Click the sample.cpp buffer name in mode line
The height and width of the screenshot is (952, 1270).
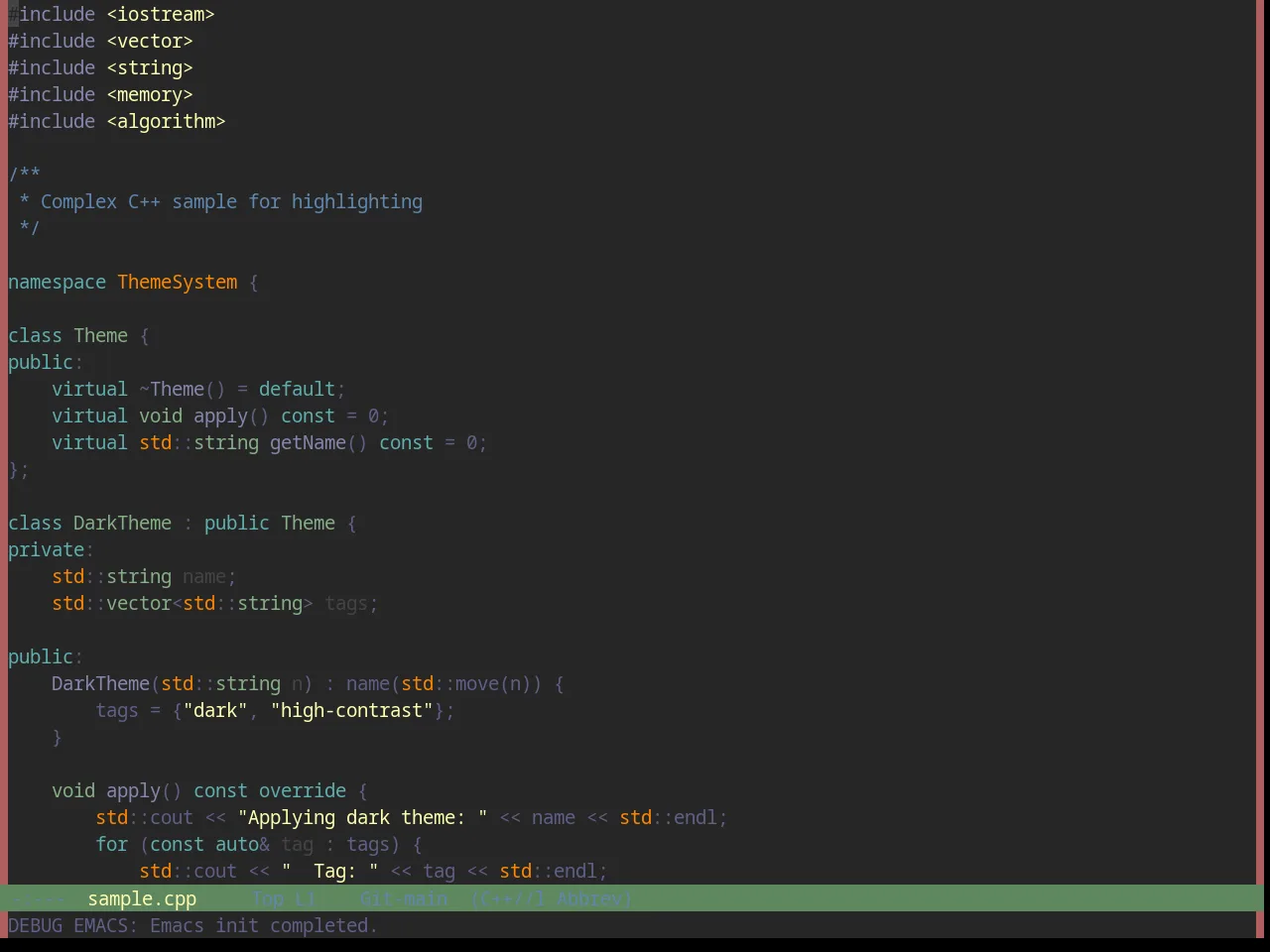[x=142, y=898]
